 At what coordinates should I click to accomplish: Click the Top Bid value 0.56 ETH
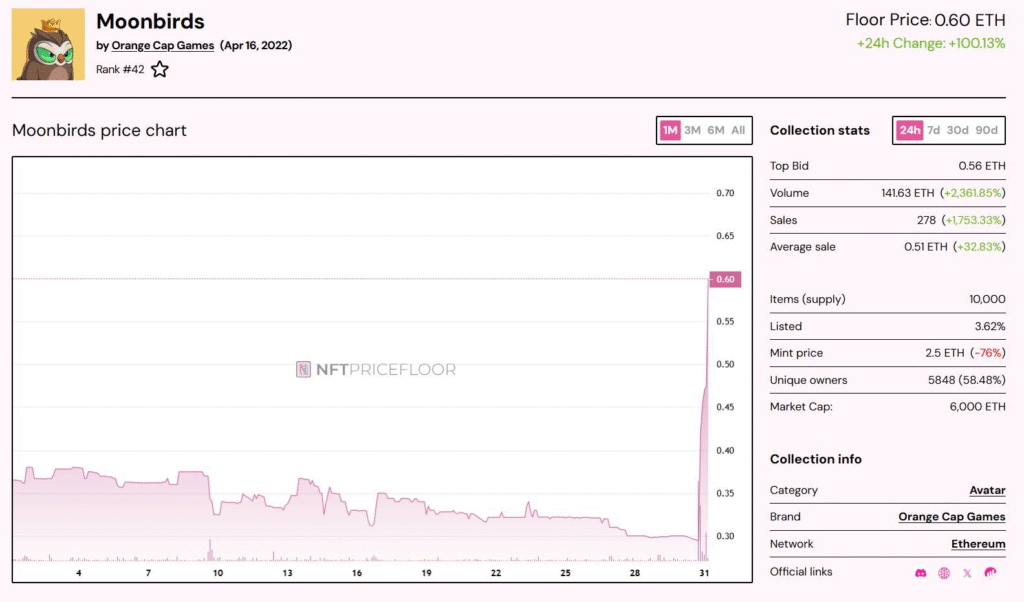point(982,166)
